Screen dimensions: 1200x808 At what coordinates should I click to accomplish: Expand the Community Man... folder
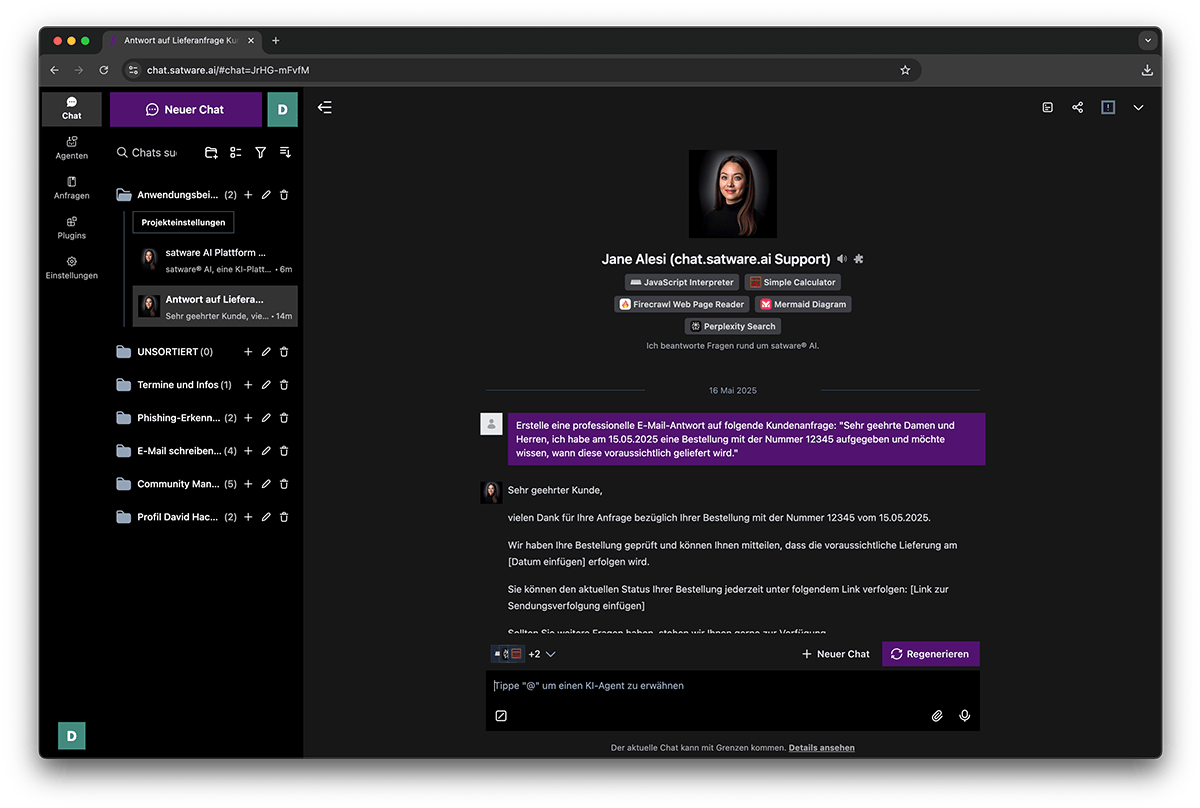coord(124,484)
